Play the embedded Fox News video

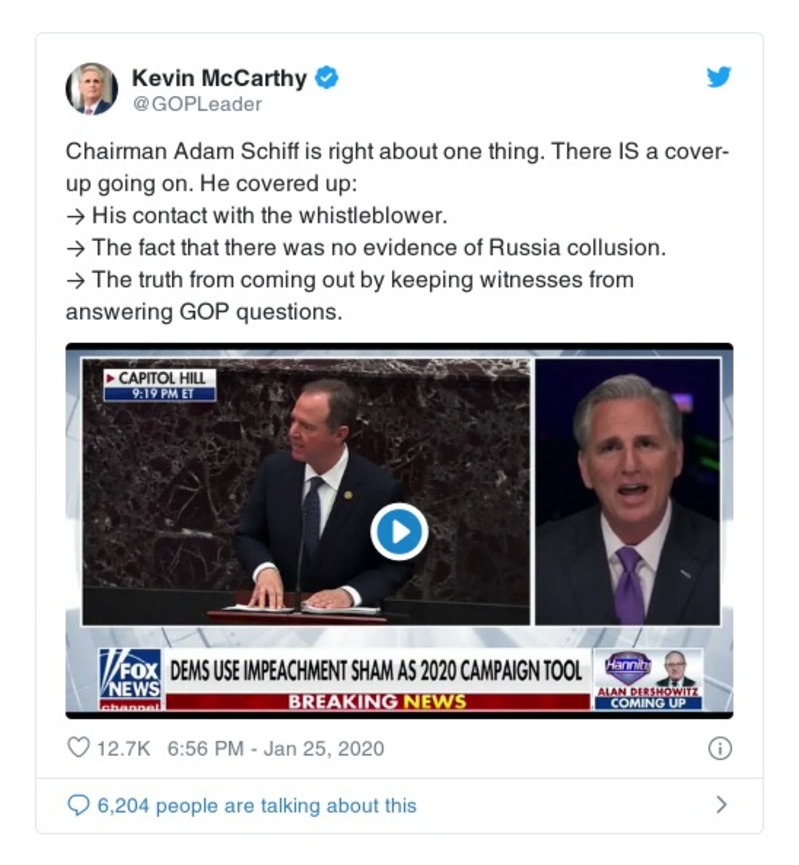click(x=399, y=532)
